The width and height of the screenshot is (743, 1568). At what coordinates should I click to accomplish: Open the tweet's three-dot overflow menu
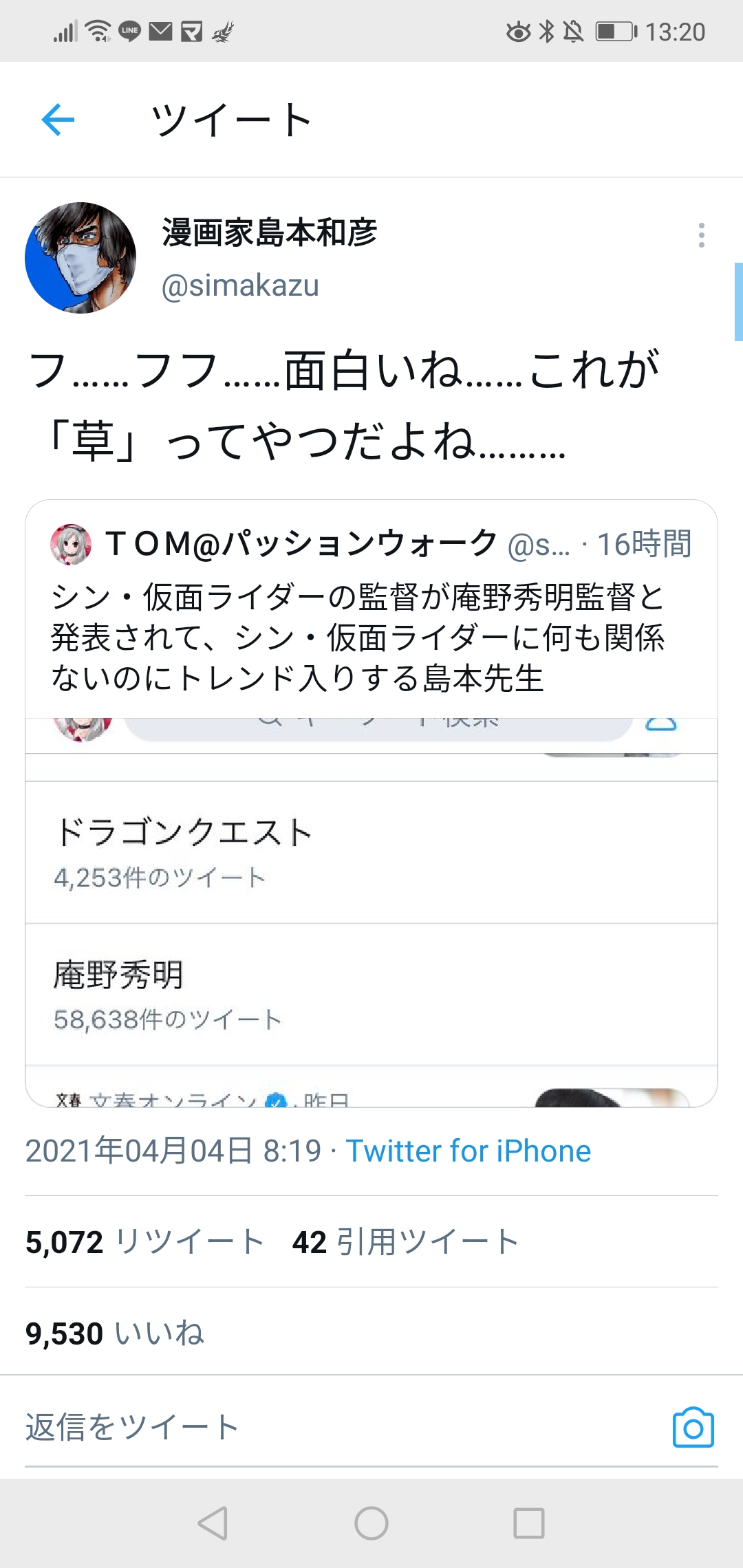pyautogui.click(x=701, y=235)
